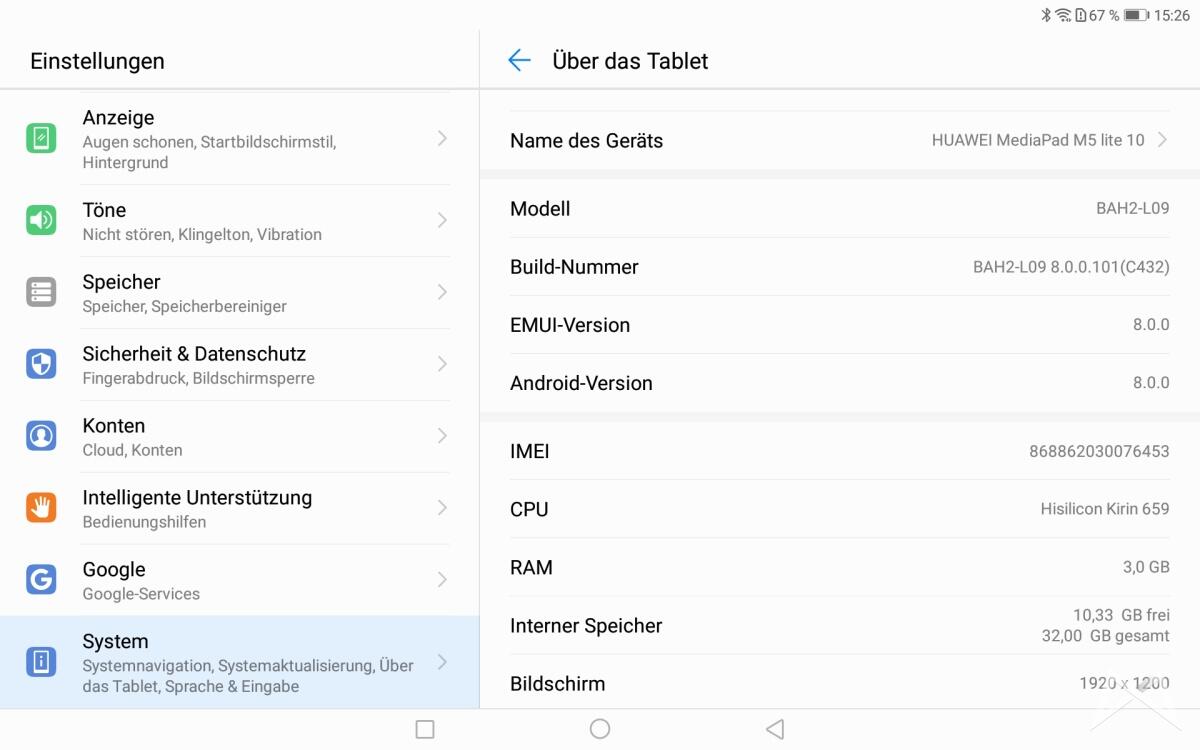Image resolution: width=1200 pixels, height=750 pixels.
Task: Tap the Android-Version row
Action: [x=839, y=383]
